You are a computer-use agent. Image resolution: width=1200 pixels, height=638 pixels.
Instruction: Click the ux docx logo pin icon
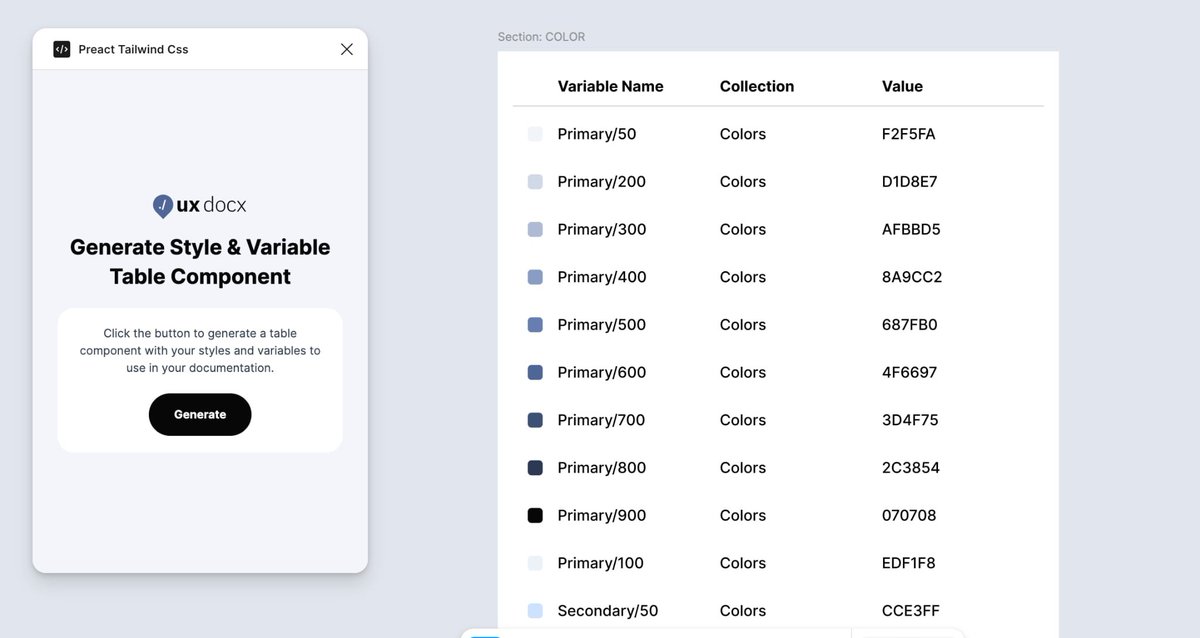pyautogui.click(x=162, y=206)
